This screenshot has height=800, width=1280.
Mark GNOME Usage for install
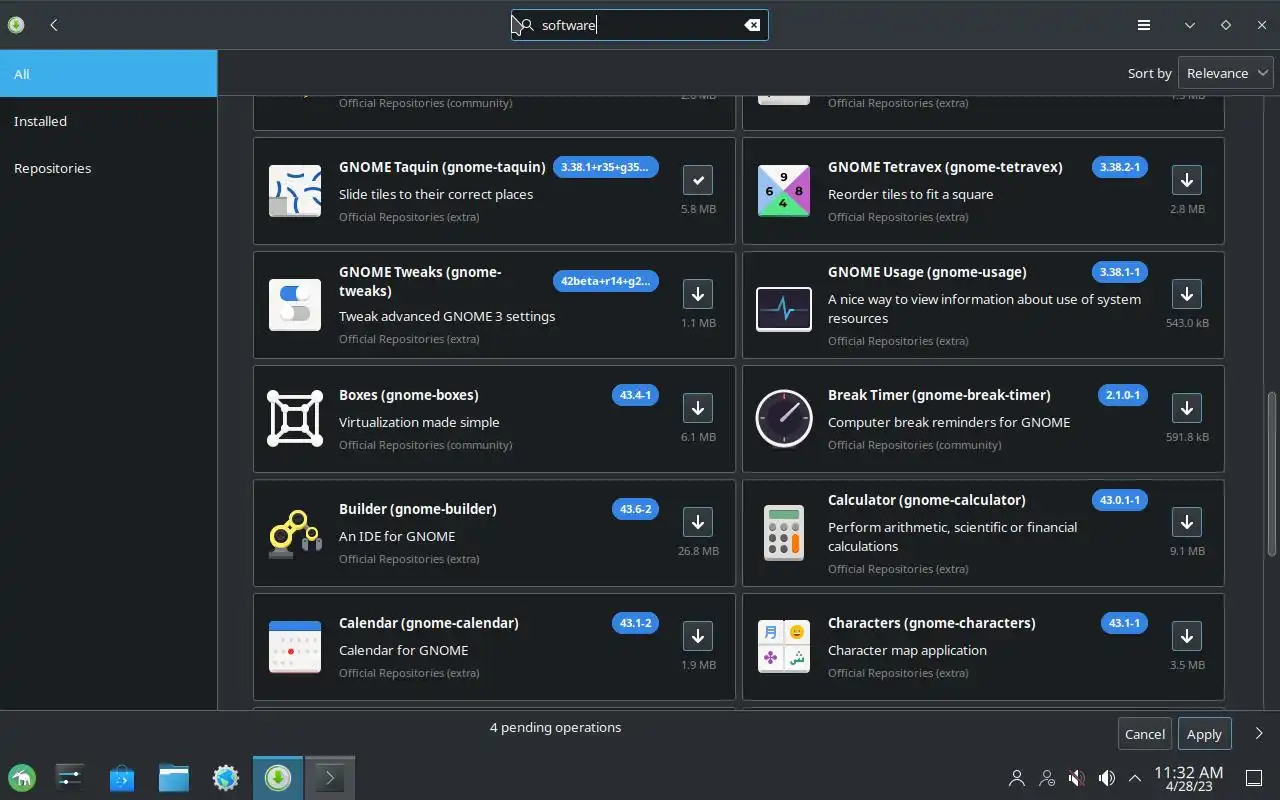[x=1187, y=294]
